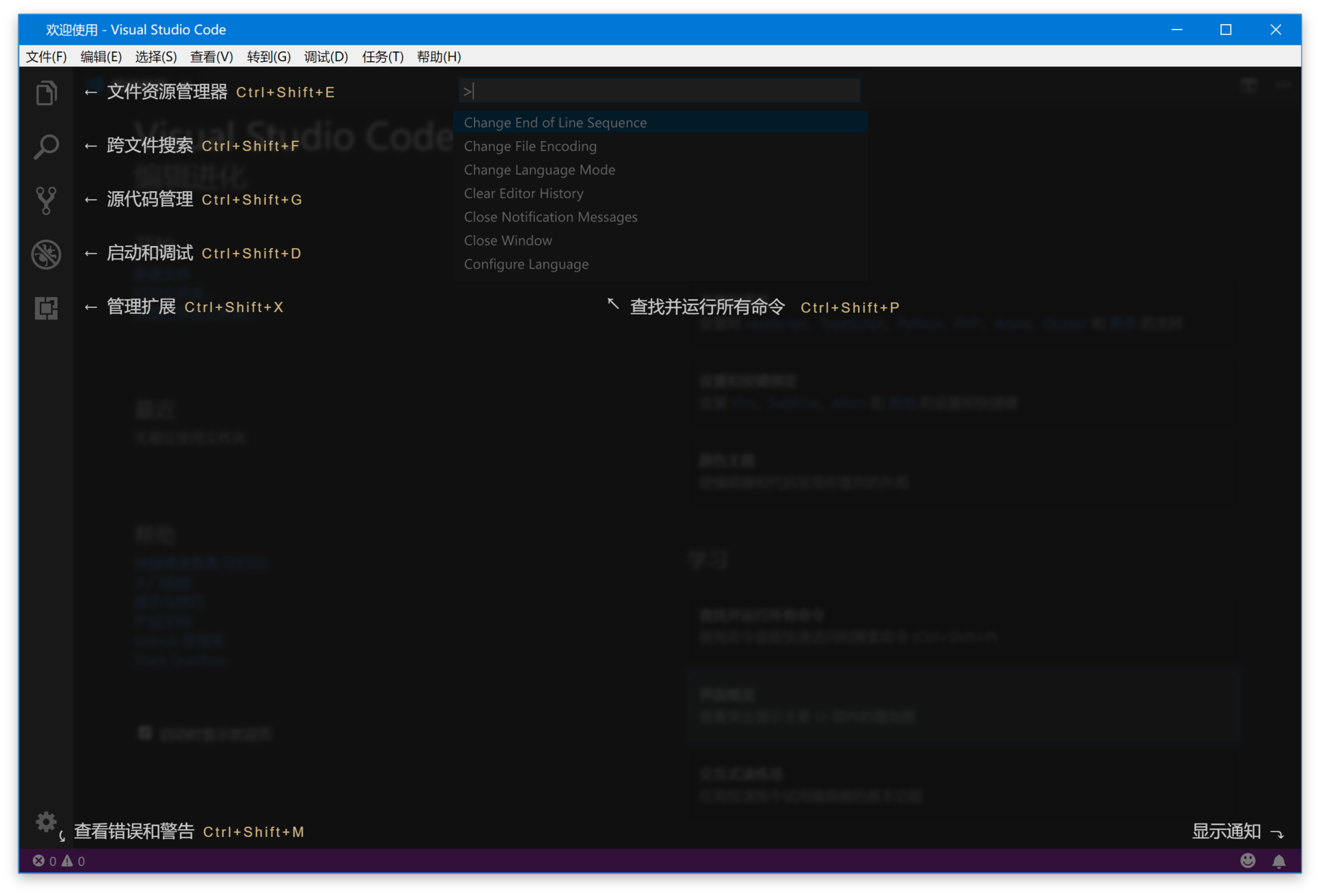Image resolution: width=1320 pixels, height=896 pixels.
Task: Choose Change Language Mode entry
Action: click(x=539, y=170)
